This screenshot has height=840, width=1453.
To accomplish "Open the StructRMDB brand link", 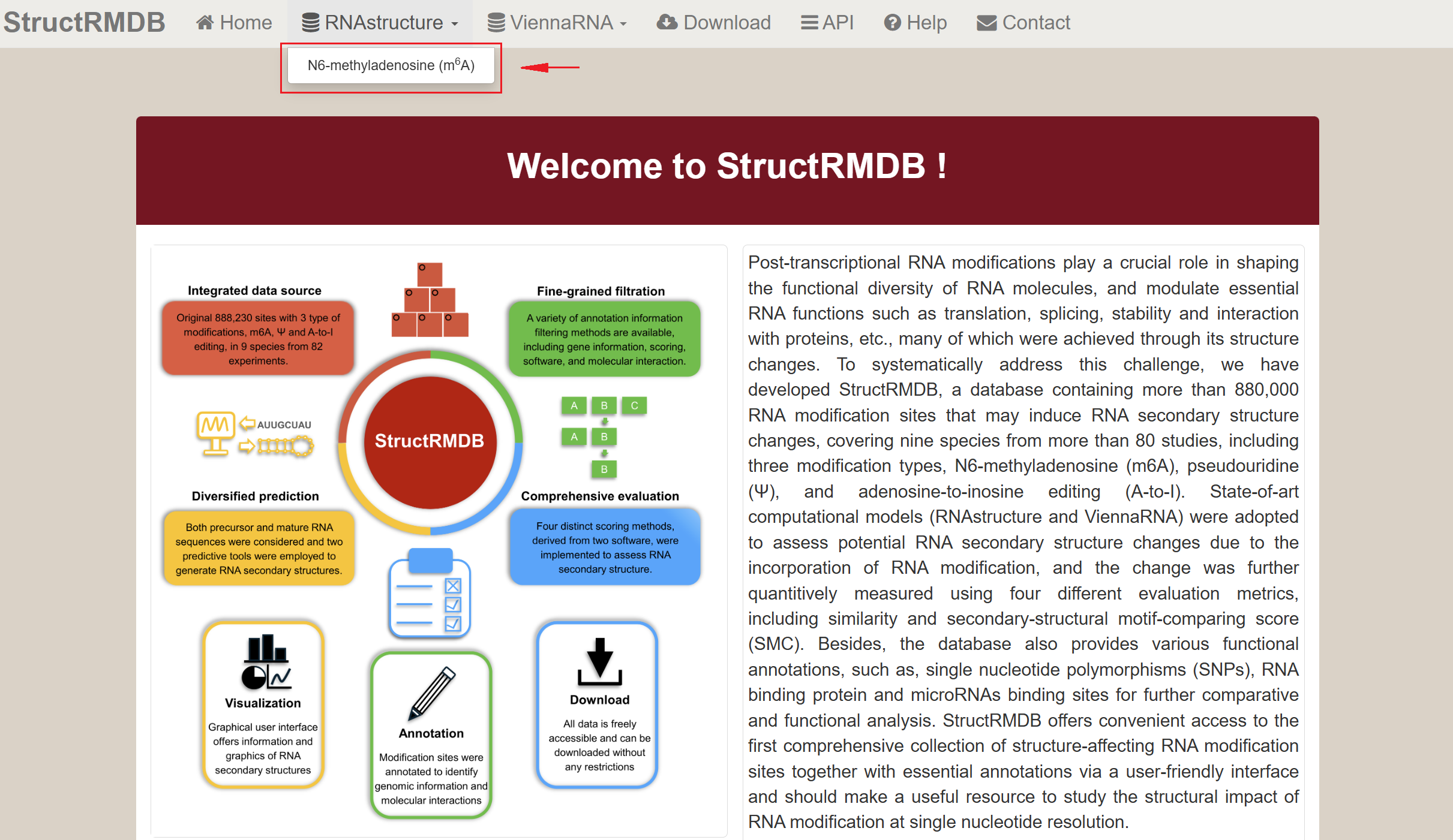I will tap(84, 22).
